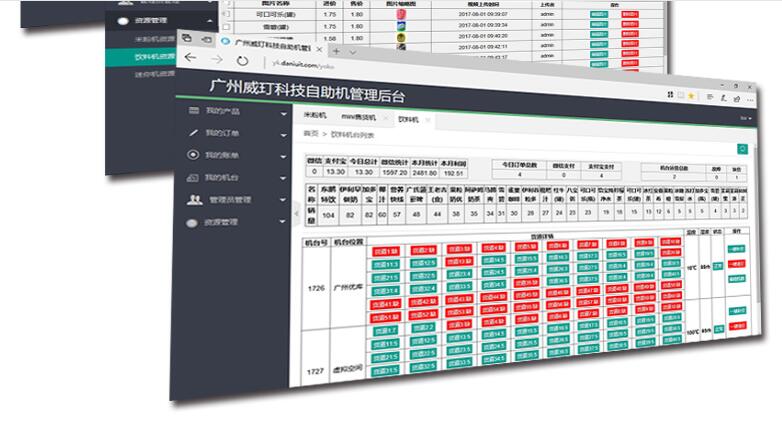The height and width of the screenshot is (426, 782).
Task: Reload the page with refresh icon
Action: [x=242, y=61]
